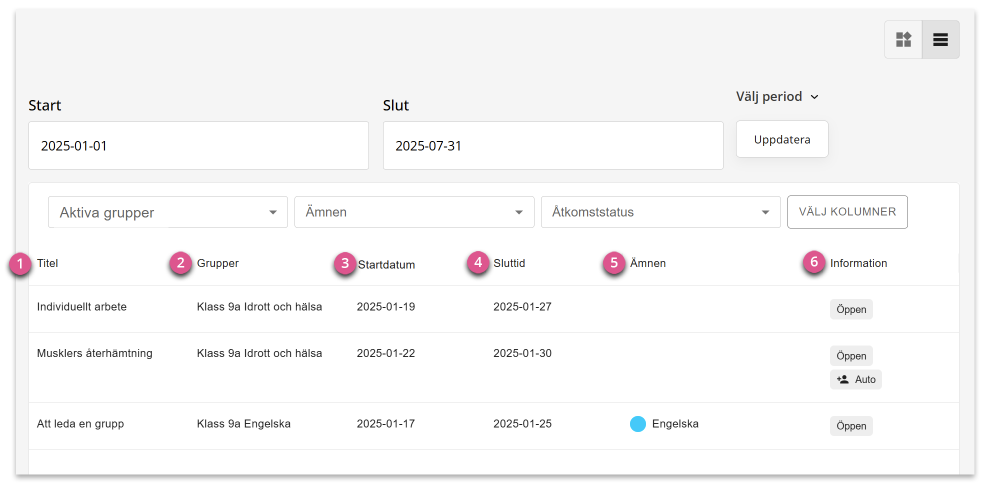Click numbered marker 4 beside Sluttid
The width and height of the screenshot is (990, 486).
tap(478, 263)
